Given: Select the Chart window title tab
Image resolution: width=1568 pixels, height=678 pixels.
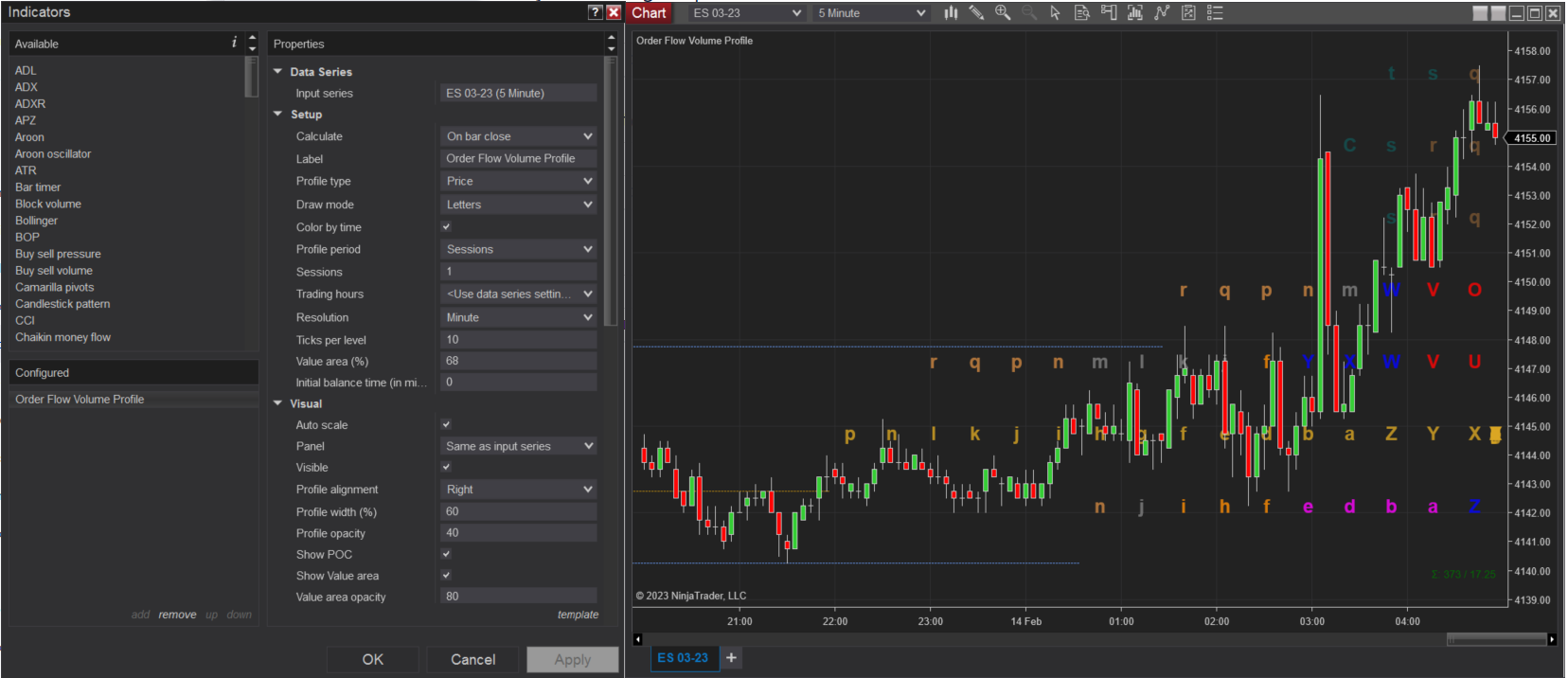Looking at the screenshot, I should [x=650, y=12].
